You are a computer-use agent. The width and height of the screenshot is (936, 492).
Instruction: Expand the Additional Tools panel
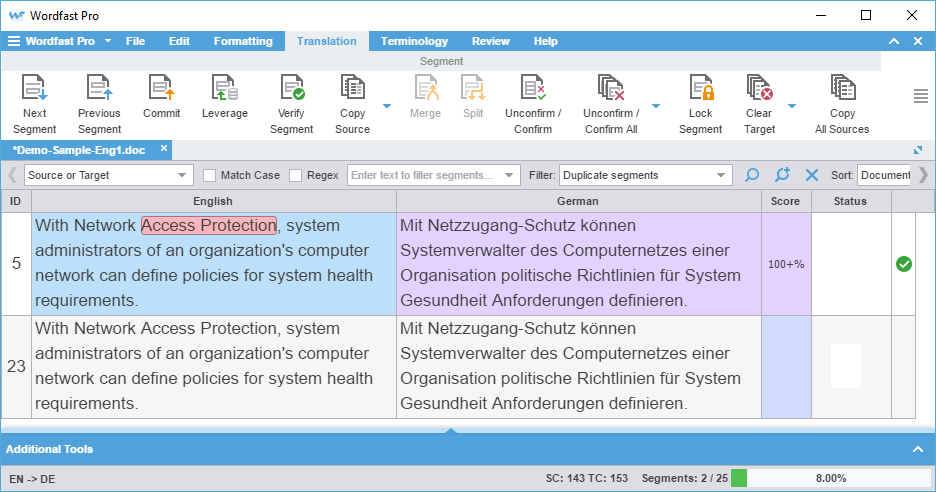[917, 450]
